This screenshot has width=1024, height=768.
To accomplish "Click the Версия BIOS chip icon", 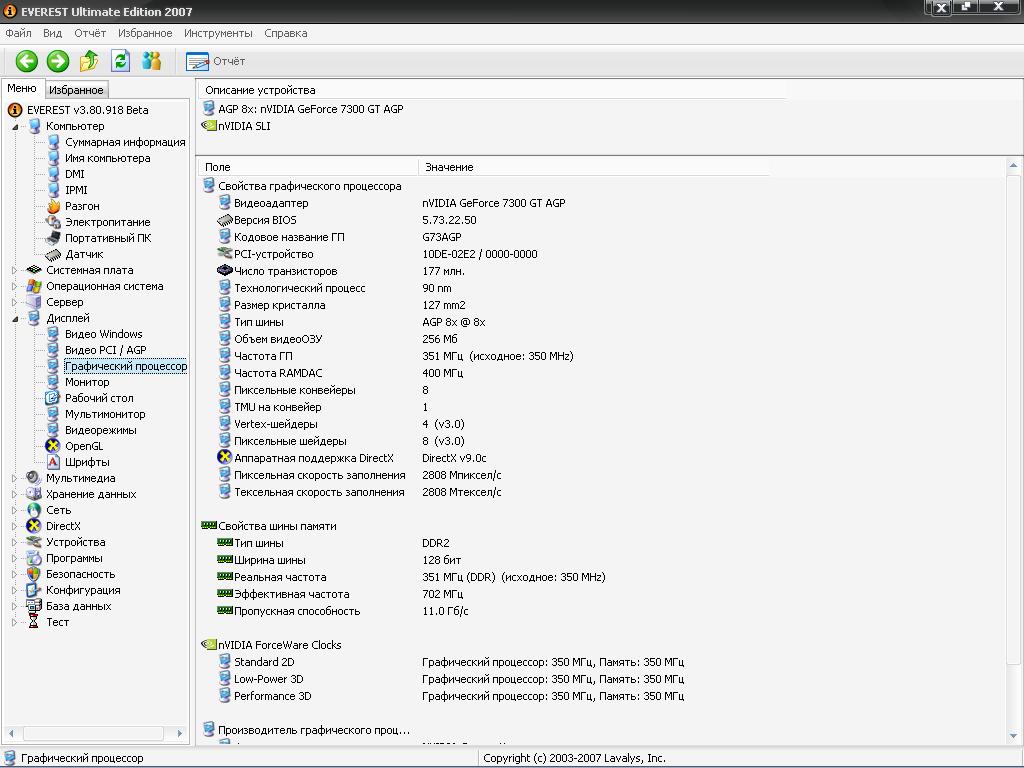I will pos(225,220).
